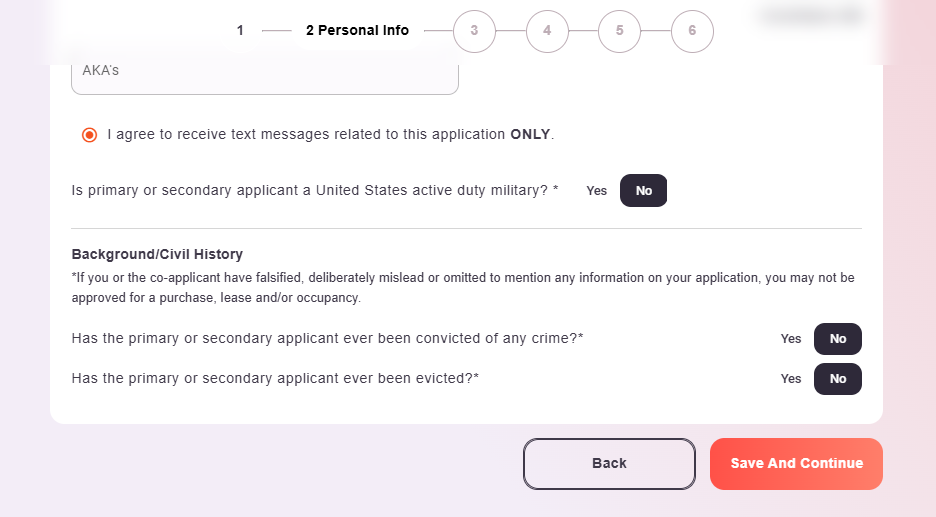Image resolution: width=936 pixels, height=517 pixels.
Task: Pick No for convicted of any crime
Action: (x=838, y=339)
